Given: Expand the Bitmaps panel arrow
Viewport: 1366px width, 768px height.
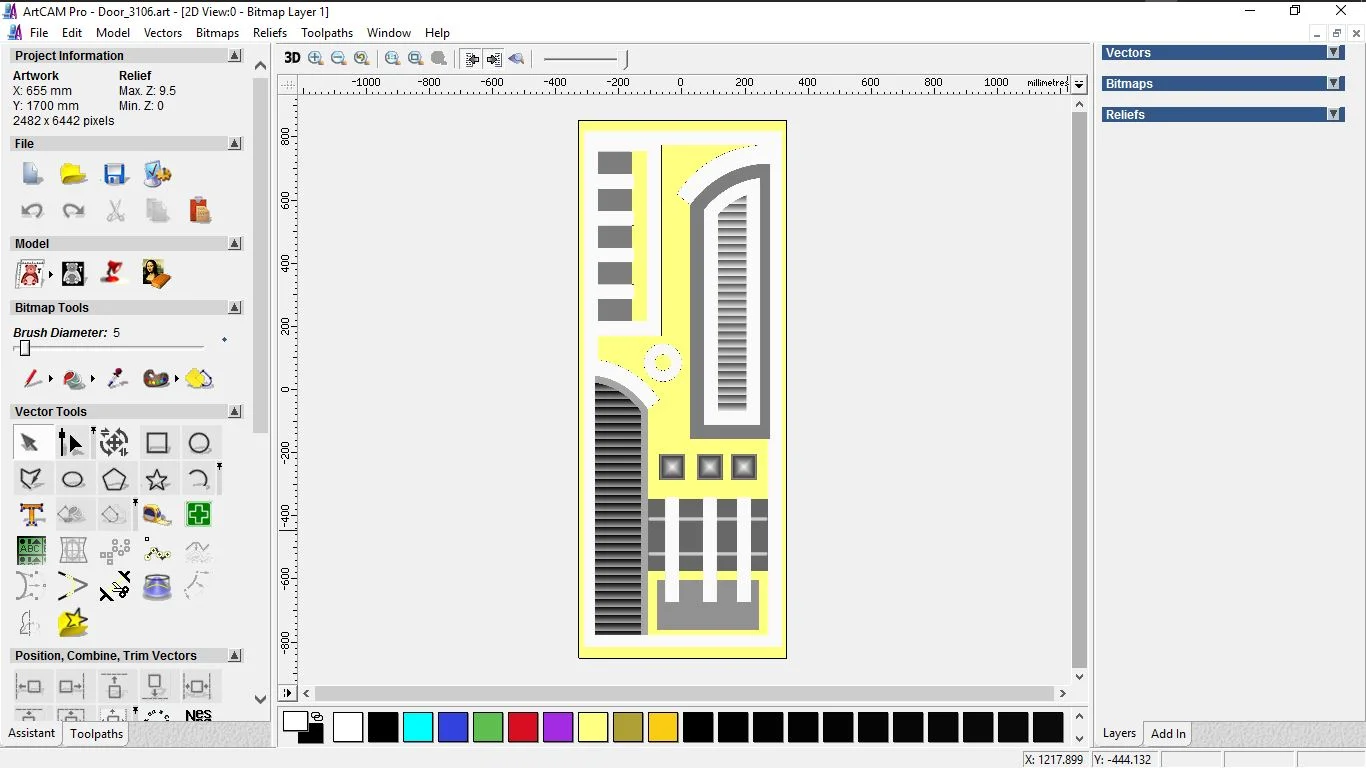Looking at the screenshot, I should click(x=1333, y=84).
